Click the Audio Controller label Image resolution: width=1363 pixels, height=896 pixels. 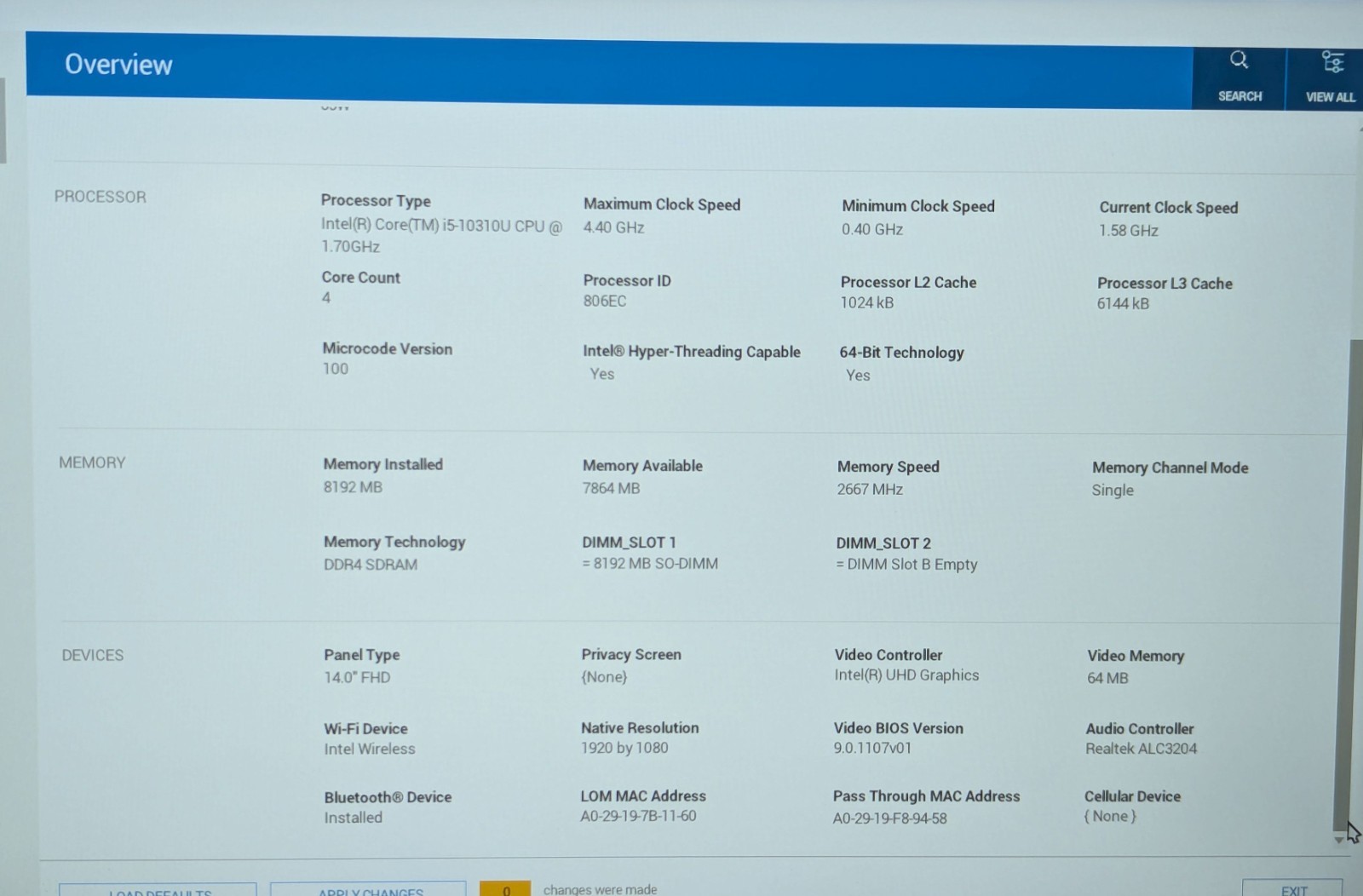(x=1140, y=729)
